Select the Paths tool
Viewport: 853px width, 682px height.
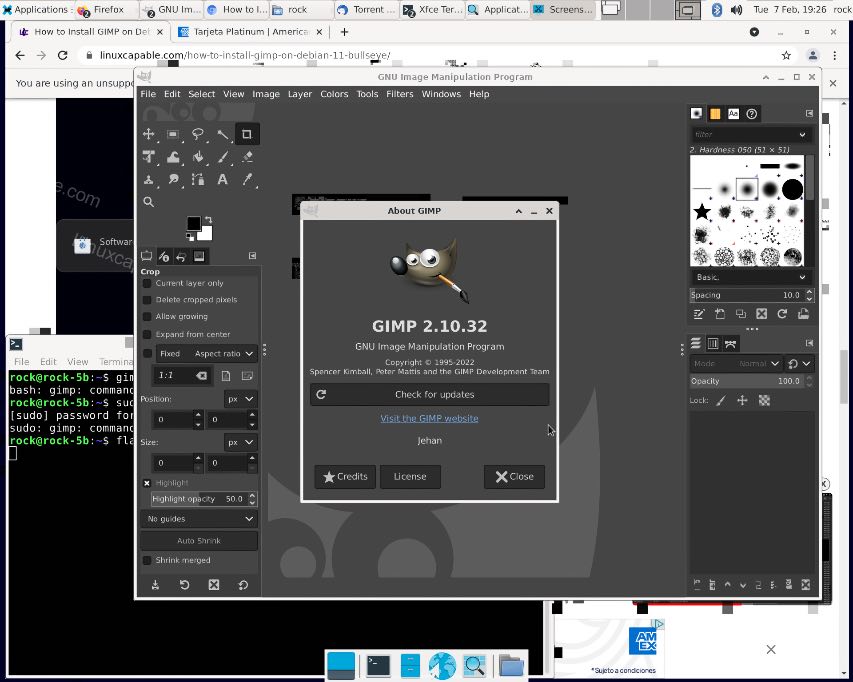(198, 179)
